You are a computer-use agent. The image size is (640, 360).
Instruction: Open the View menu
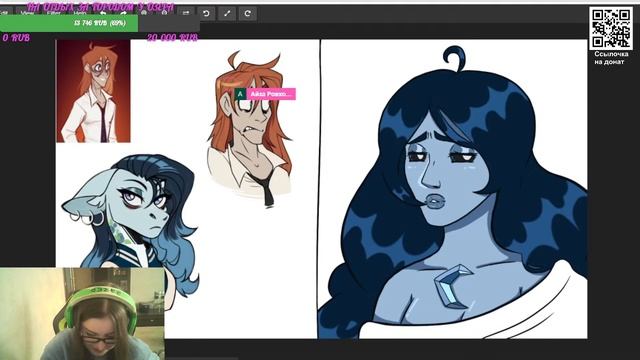27,13
